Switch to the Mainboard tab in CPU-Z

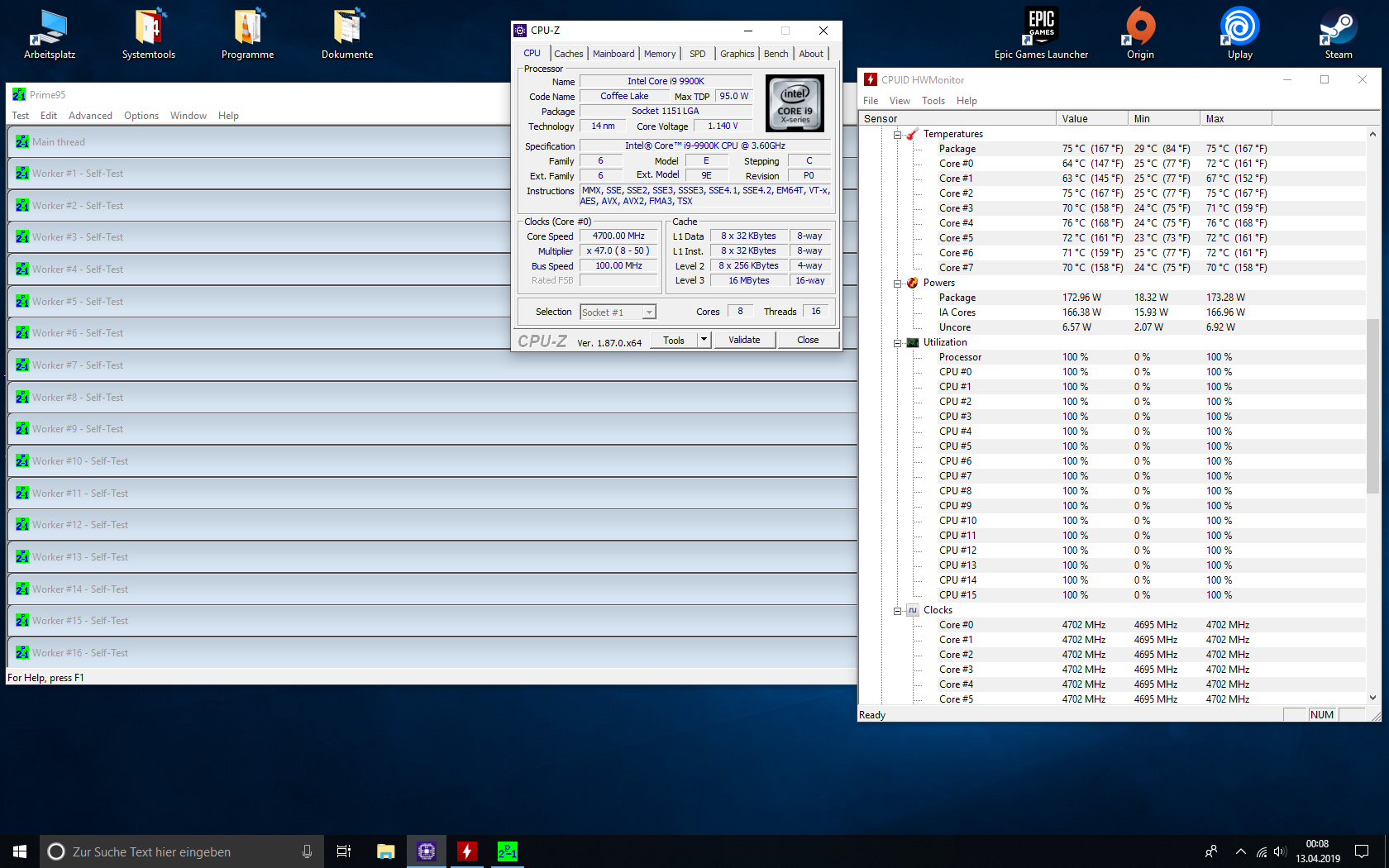[x=613, y=54]
